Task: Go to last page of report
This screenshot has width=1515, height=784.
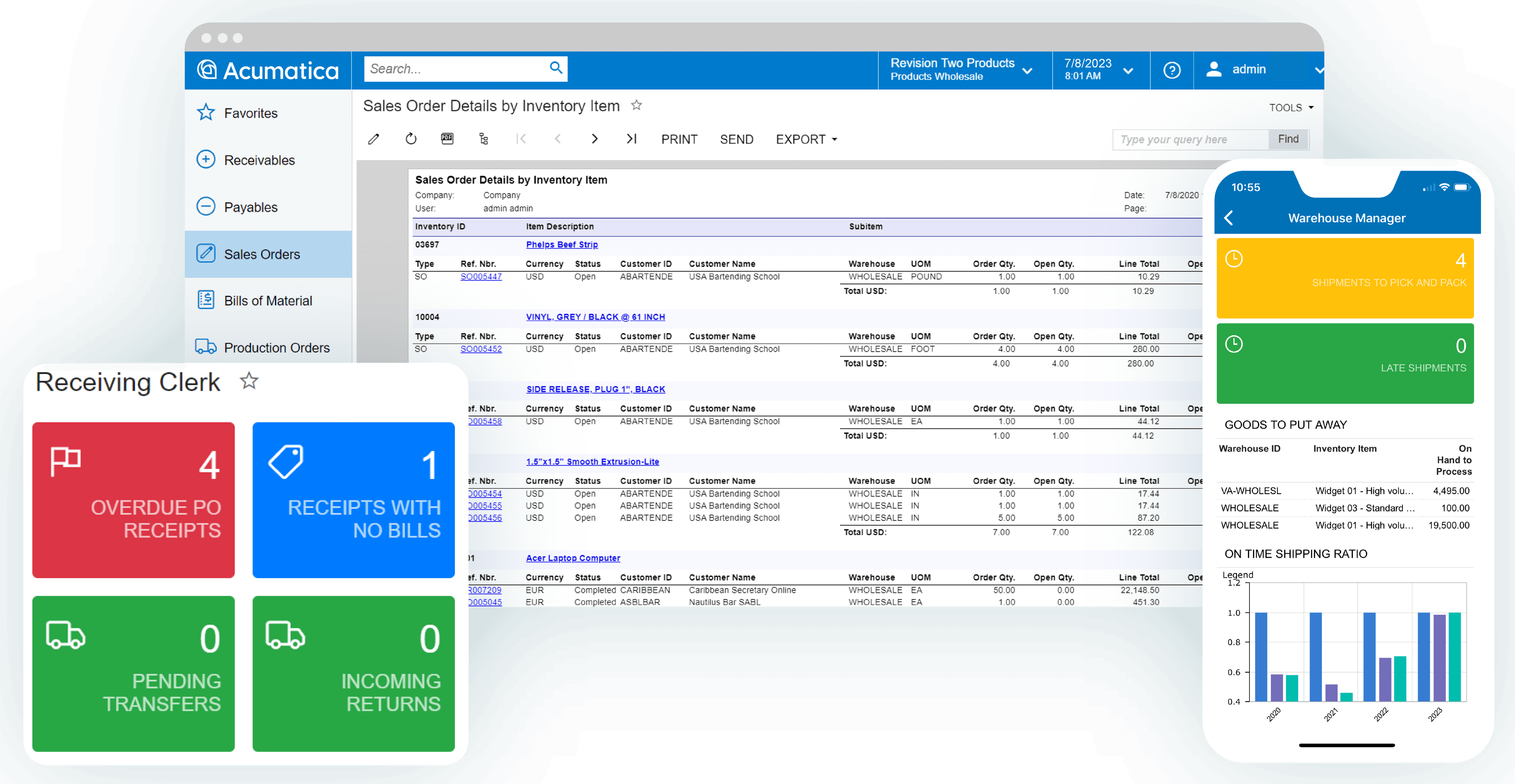Action: [x=632, y=139]
